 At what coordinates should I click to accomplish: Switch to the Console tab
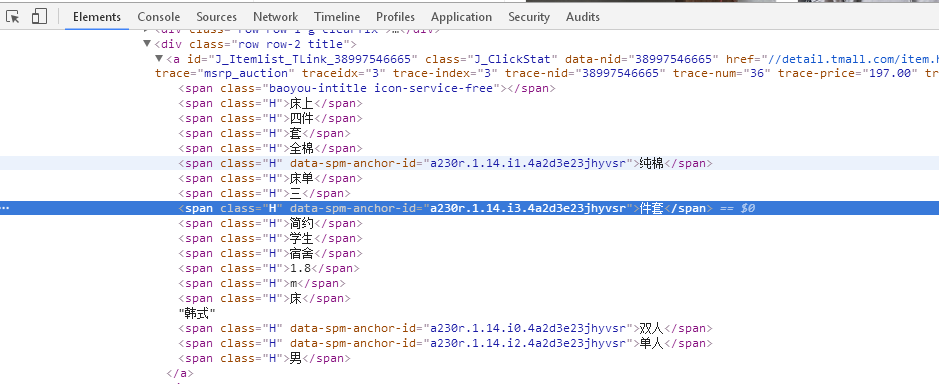159,17
